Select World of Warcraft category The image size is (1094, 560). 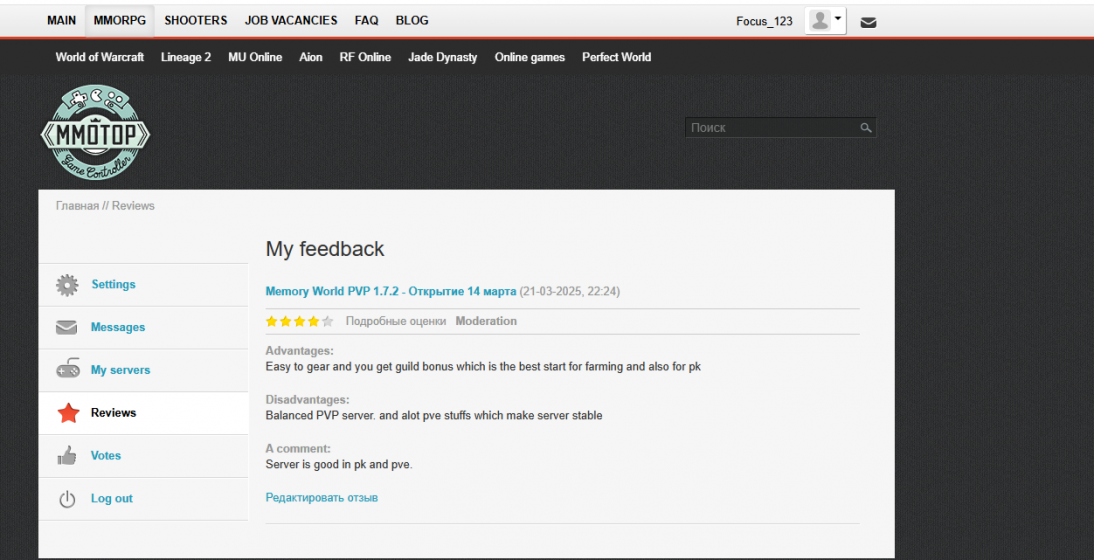[x=100, y=57]
